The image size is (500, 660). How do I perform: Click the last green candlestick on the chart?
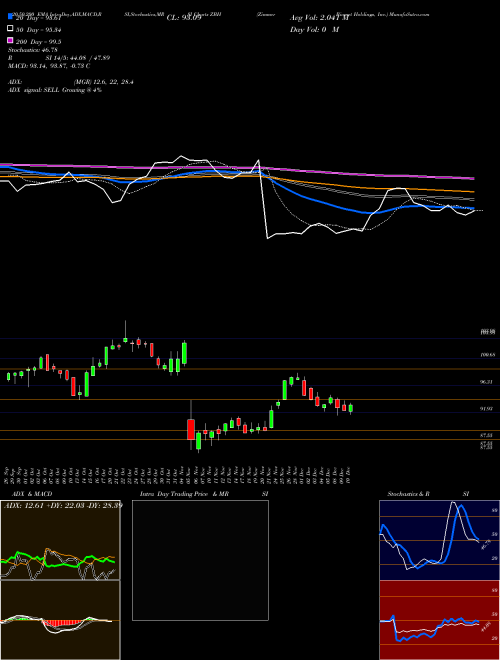pos(351,408)
